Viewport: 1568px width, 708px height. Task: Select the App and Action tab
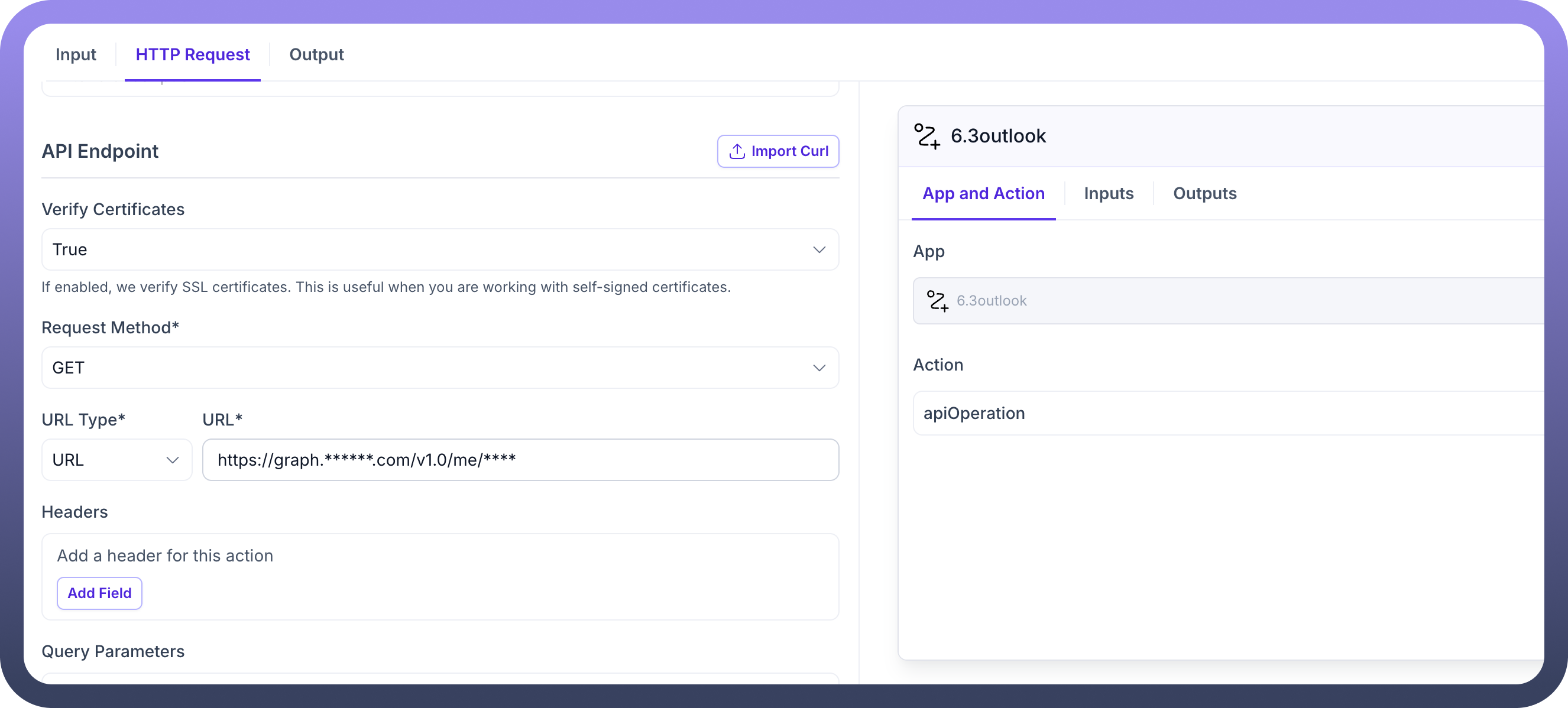983,193
